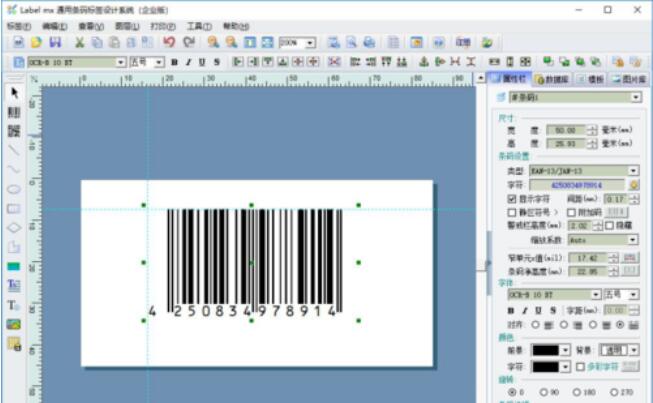Toggle the 显示字符 checkbox
This screenshot has width=653, height=403.
coord(512,199)
